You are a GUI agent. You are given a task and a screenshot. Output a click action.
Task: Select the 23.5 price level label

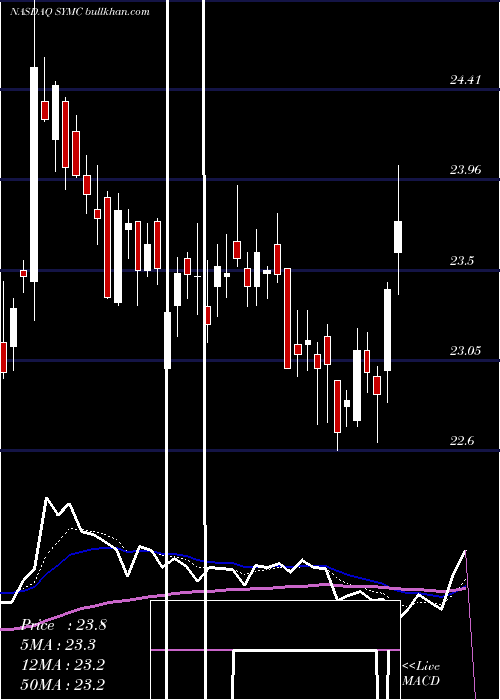tap(462, 261)
